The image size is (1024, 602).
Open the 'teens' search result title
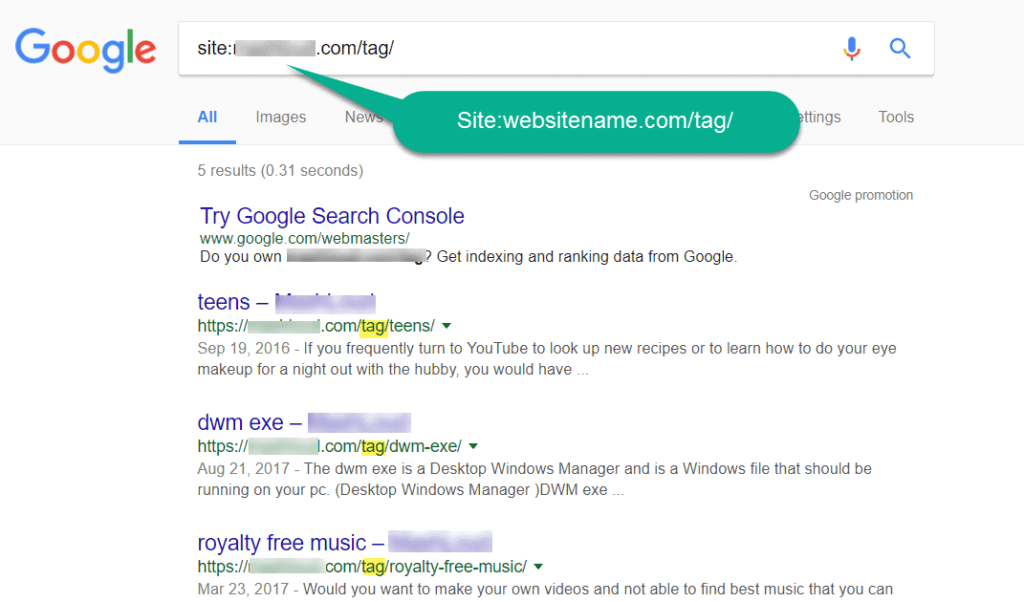[286, 302]
